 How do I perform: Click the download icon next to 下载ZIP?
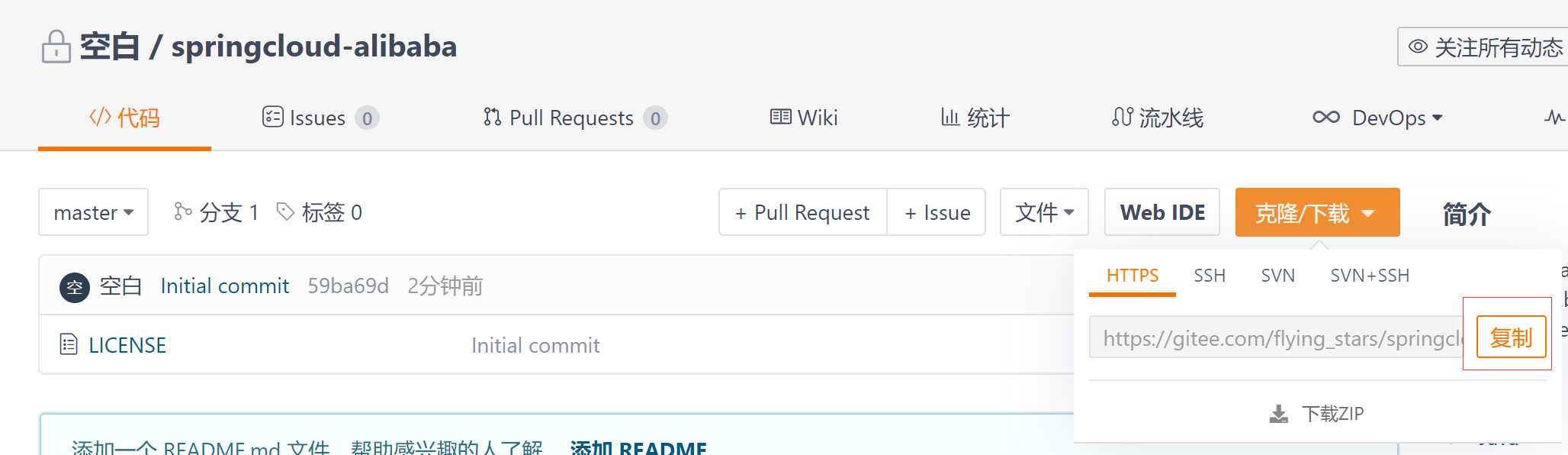(1279, 414)
